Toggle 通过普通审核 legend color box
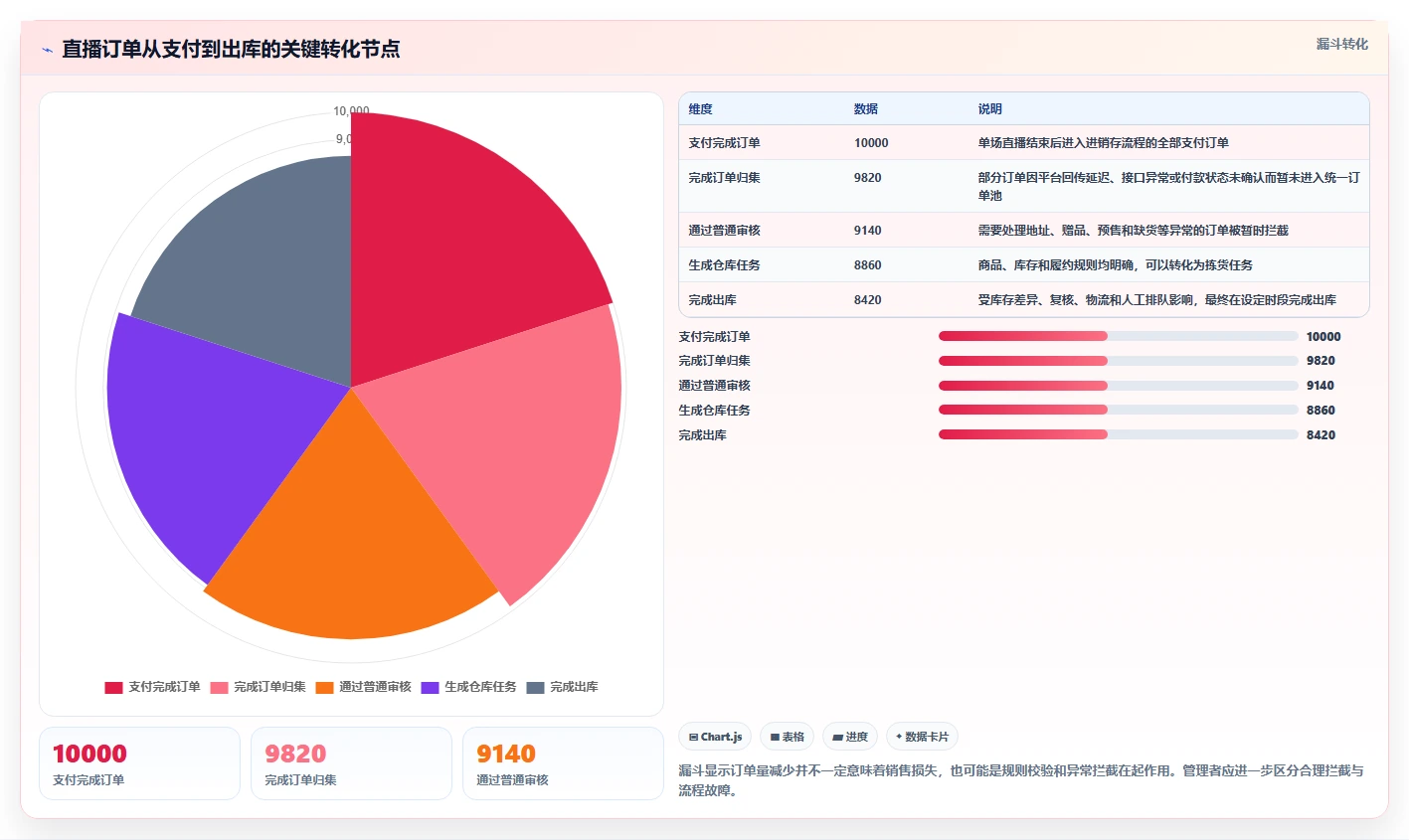The height and width of the screenshot is (840, 1409). click(x=324, y=688)
